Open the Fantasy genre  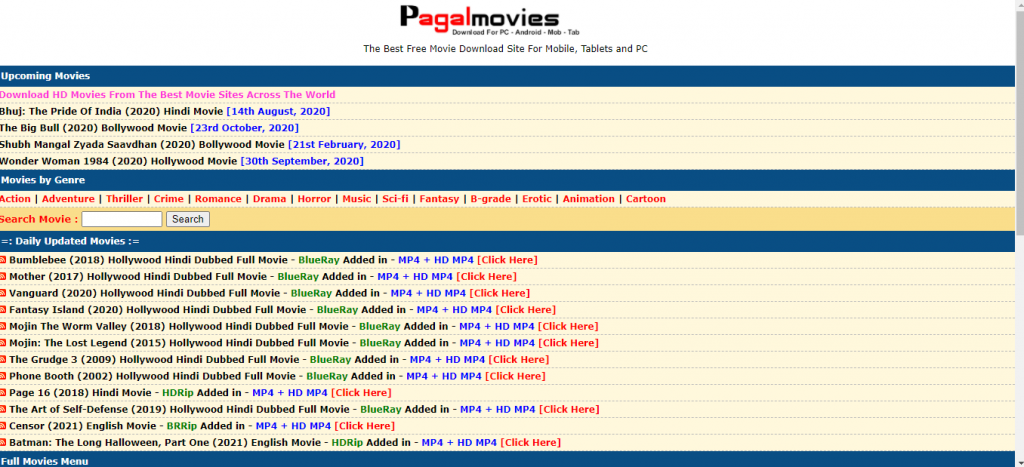coord(440,199)
